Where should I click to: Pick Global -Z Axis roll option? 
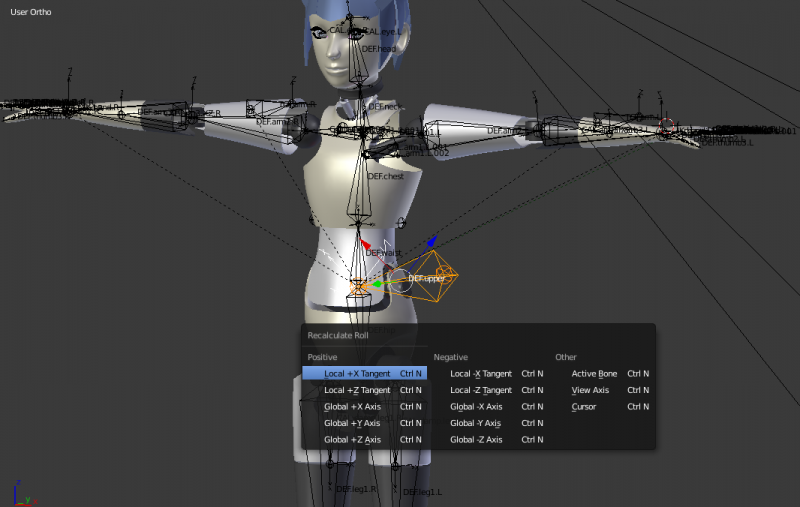coord(490,439)
